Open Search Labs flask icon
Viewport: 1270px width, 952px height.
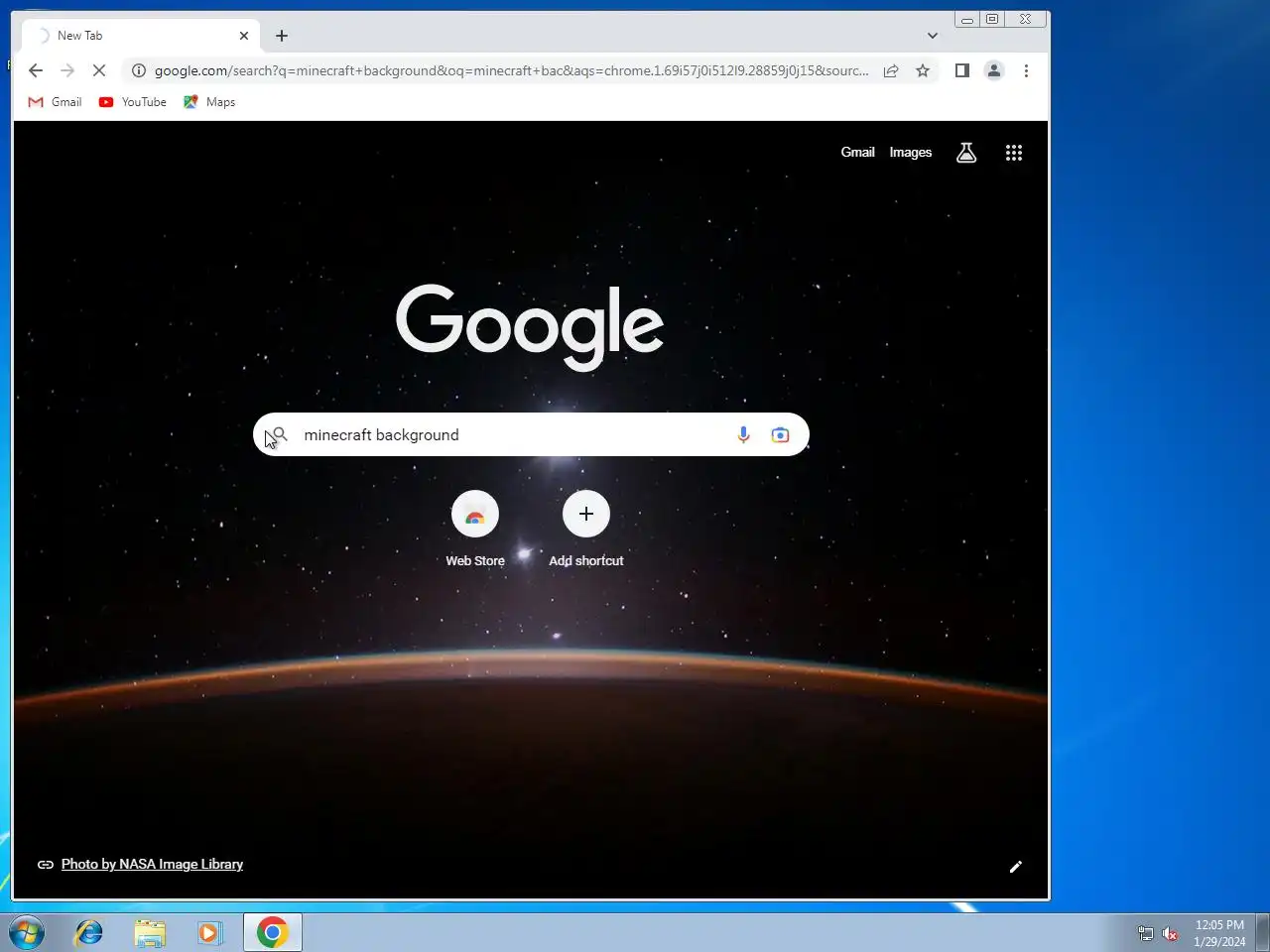tap(966, 153)
